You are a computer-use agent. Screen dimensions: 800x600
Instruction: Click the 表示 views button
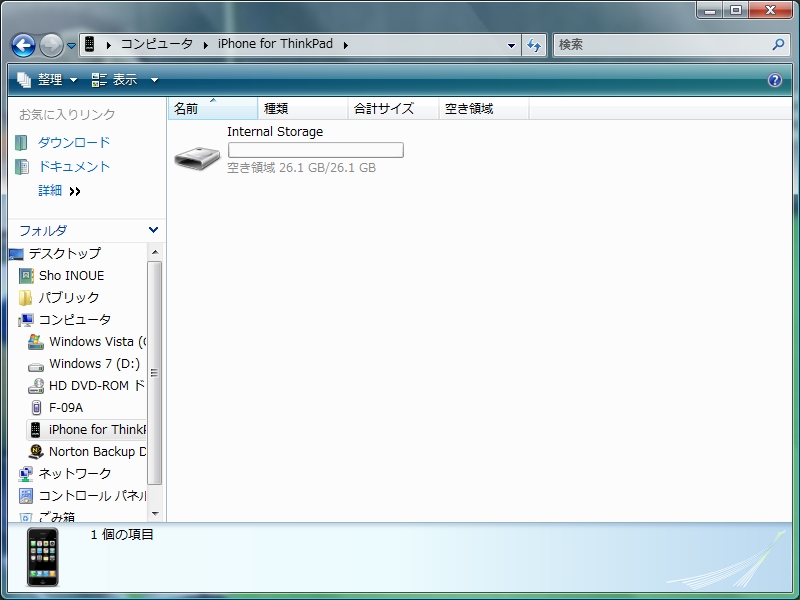click(115, 80)
